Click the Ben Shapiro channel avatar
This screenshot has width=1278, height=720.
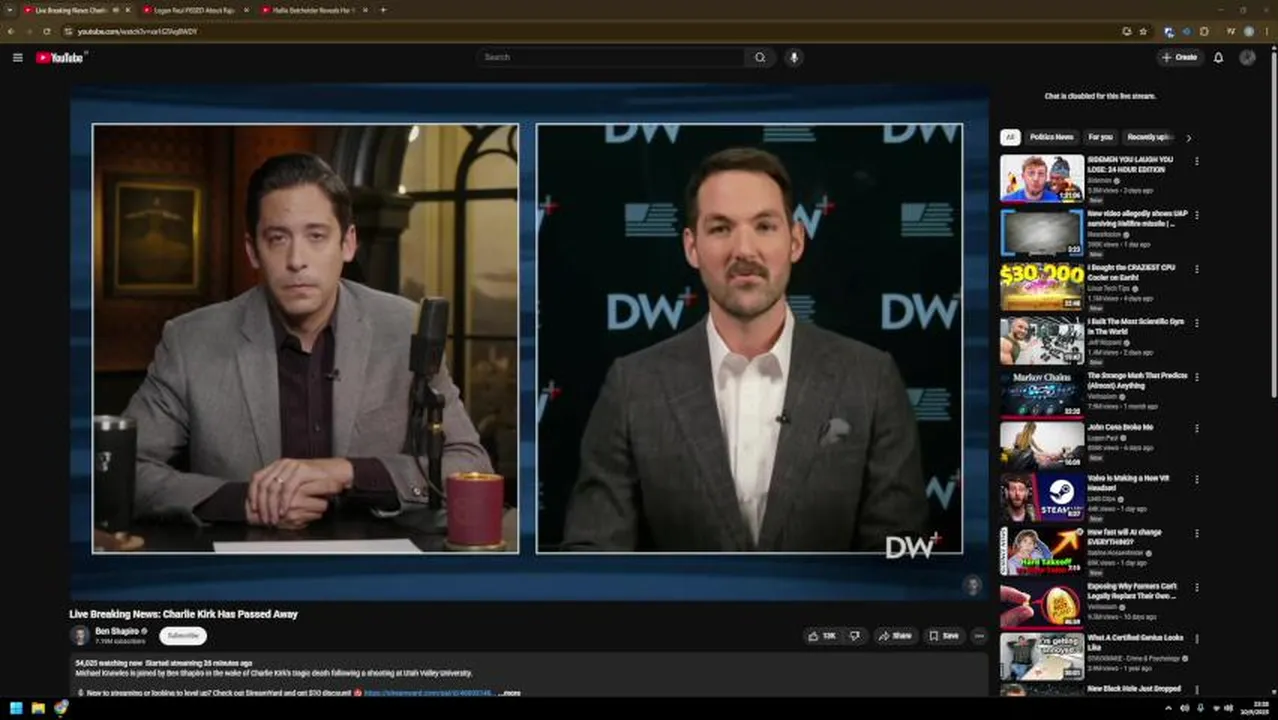79,635
